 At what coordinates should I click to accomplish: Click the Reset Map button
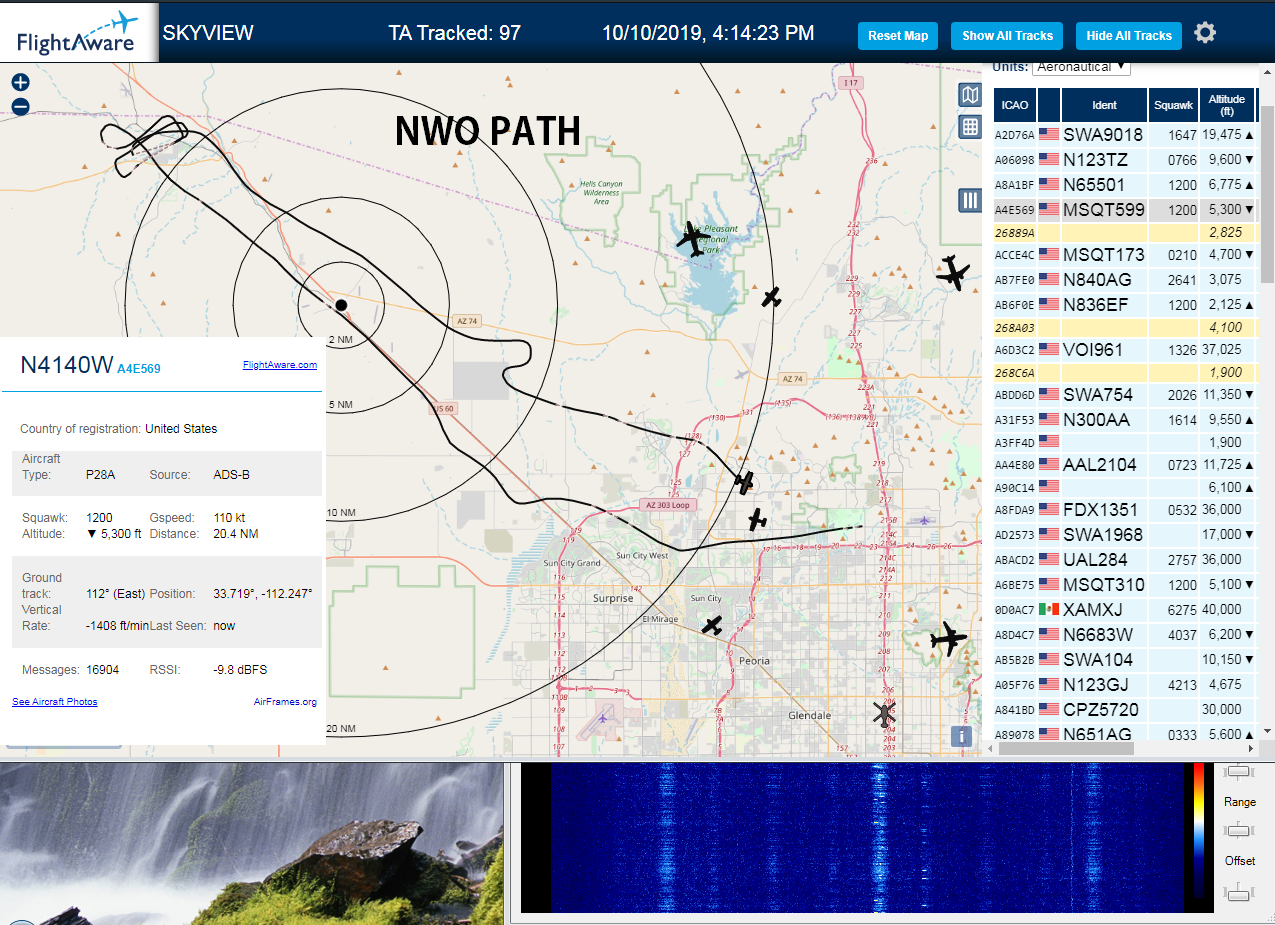pyautogui.click(x=898, y=35)
